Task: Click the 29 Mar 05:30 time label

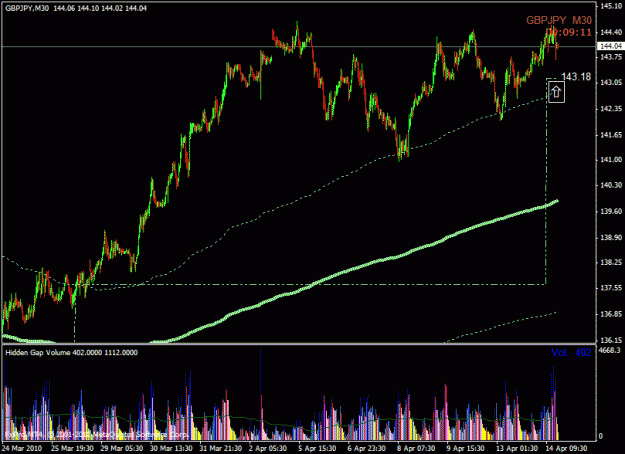Action: click(x=122, y=448)
